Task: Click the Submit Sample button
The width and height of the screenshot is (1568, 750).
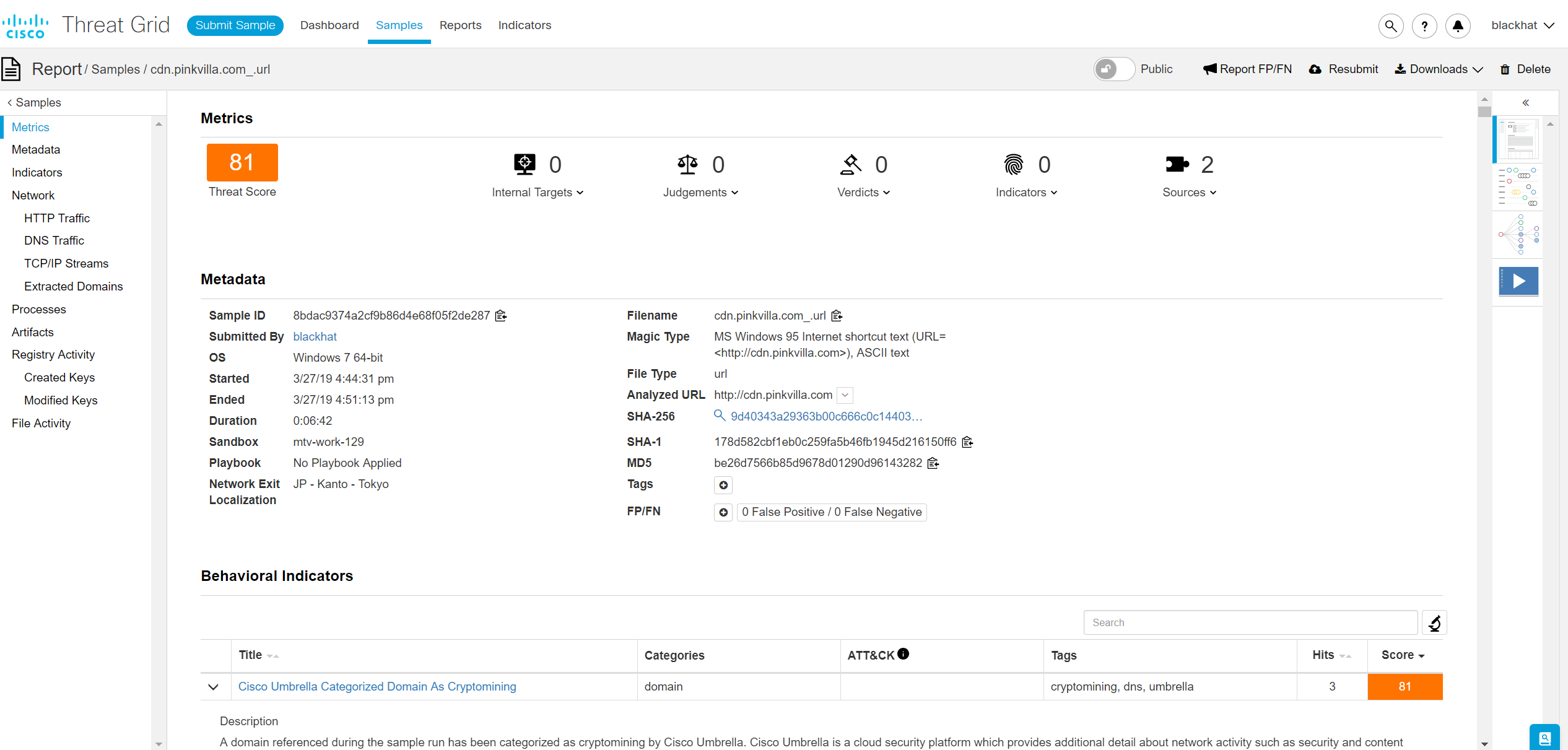Action: coord(235,25)
